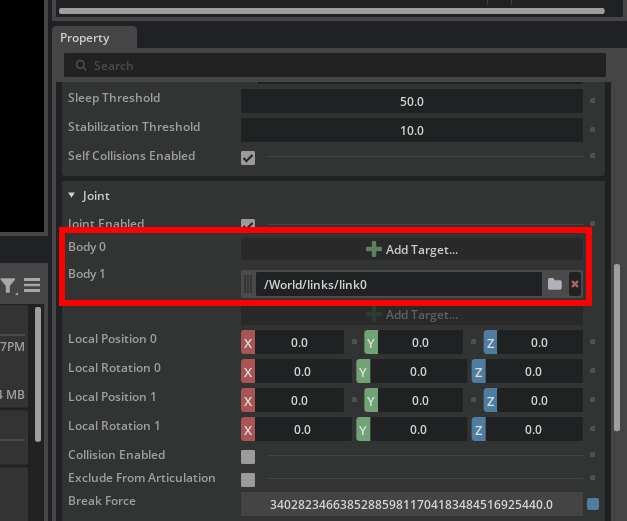Image resolution: width=627 pixels, height=521 pixels.
Task: Click the Break Force value field
Action: click(412, 504)
